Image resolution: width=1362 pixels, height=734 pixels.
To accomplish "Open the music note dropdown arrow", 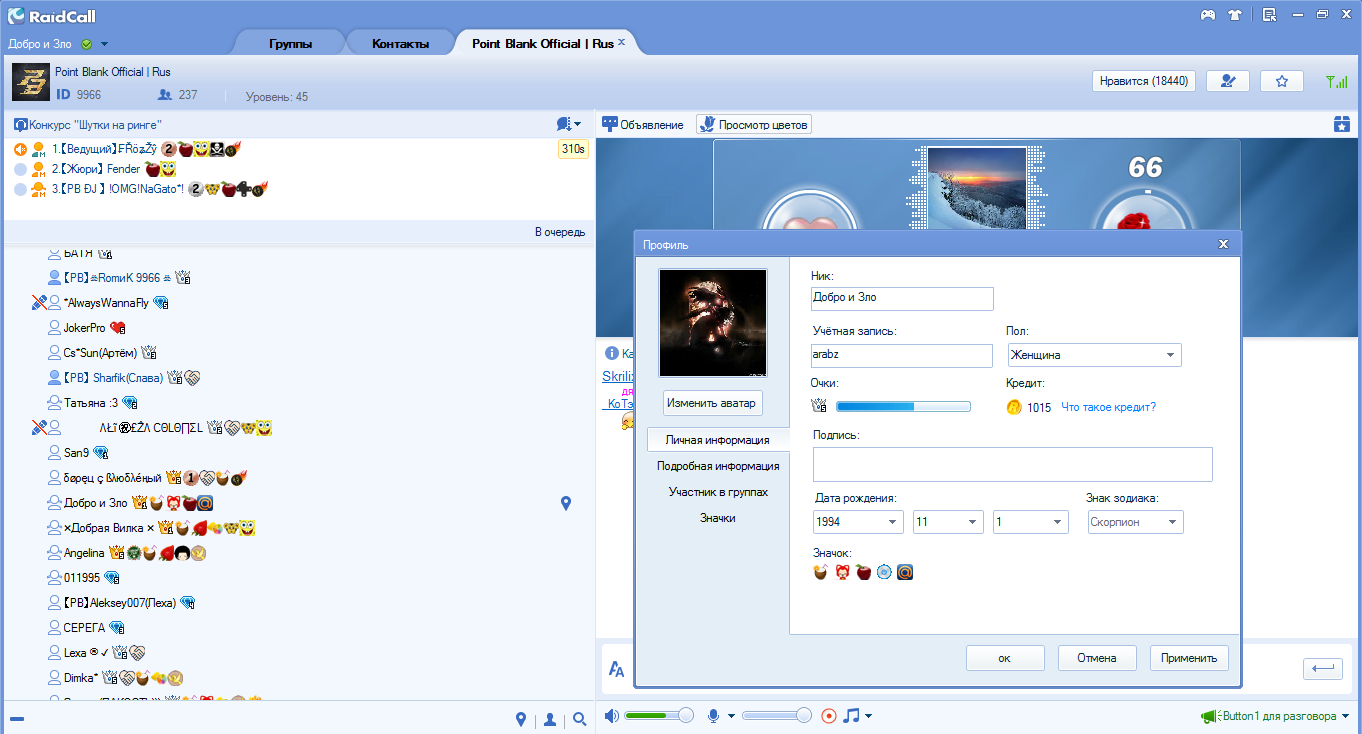I will (x=868, y=716).
